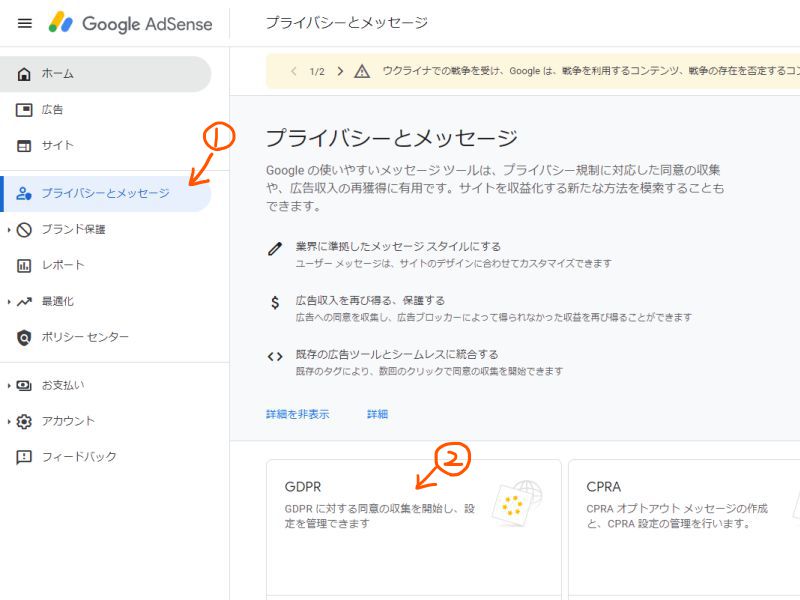Click the お支払い money icon
Viewport: 800px width, 600px height.
(x=24, y=385)
